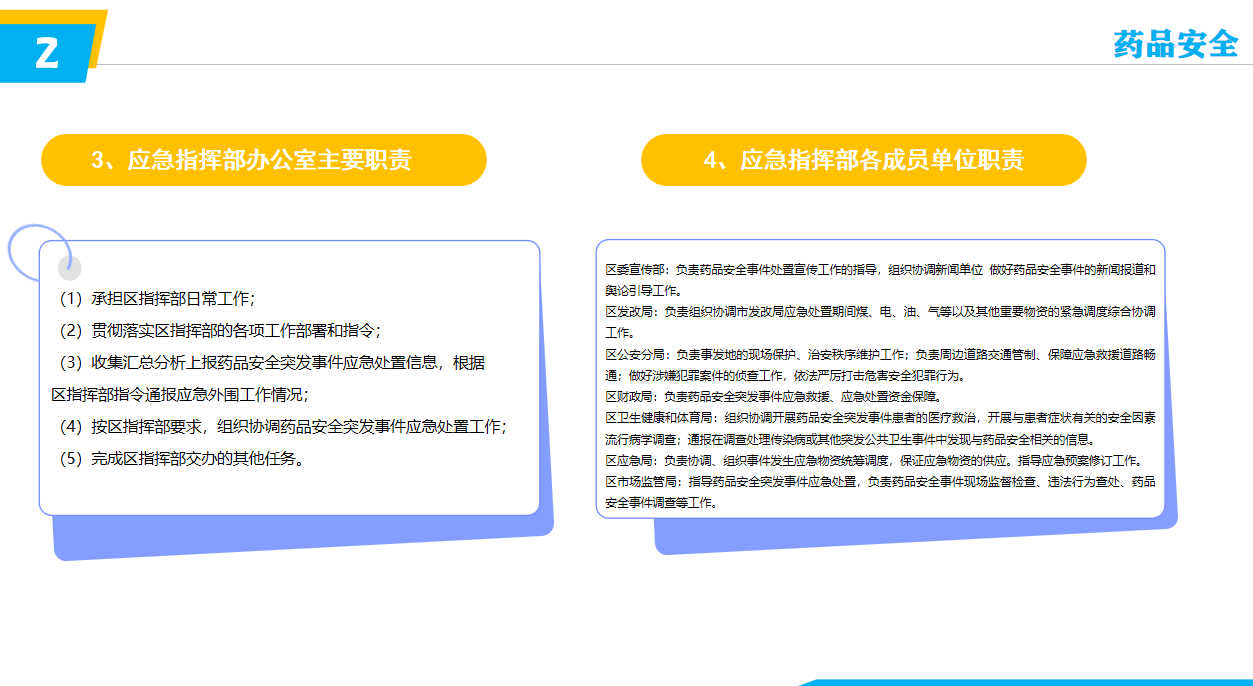Click the yellow 应急指挥部各成员单位职责 heading
The width and height of the screenshot is (1253, 686).
point(863,160)
